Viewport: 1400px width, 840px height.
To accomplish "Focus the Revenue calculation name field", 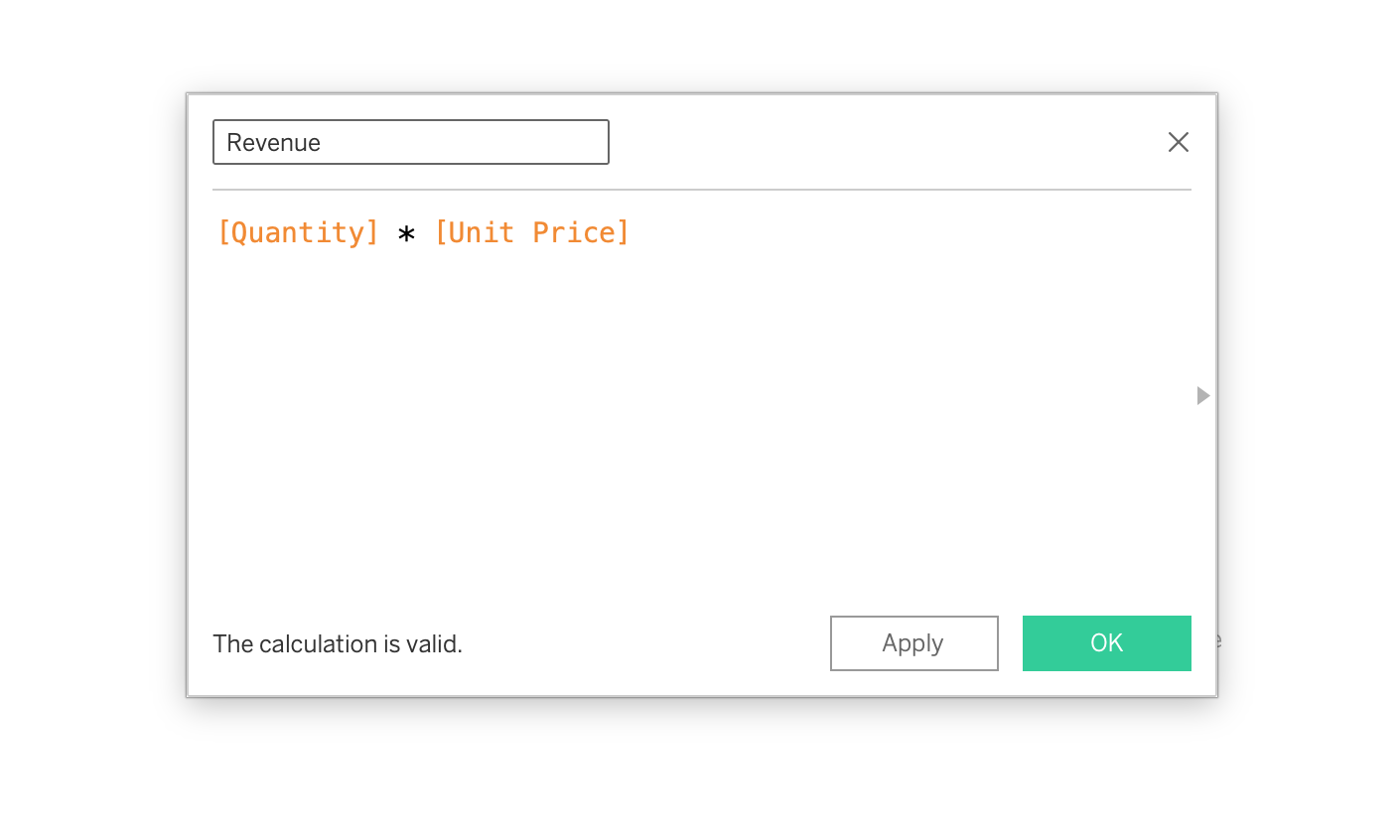I will 410,142.
